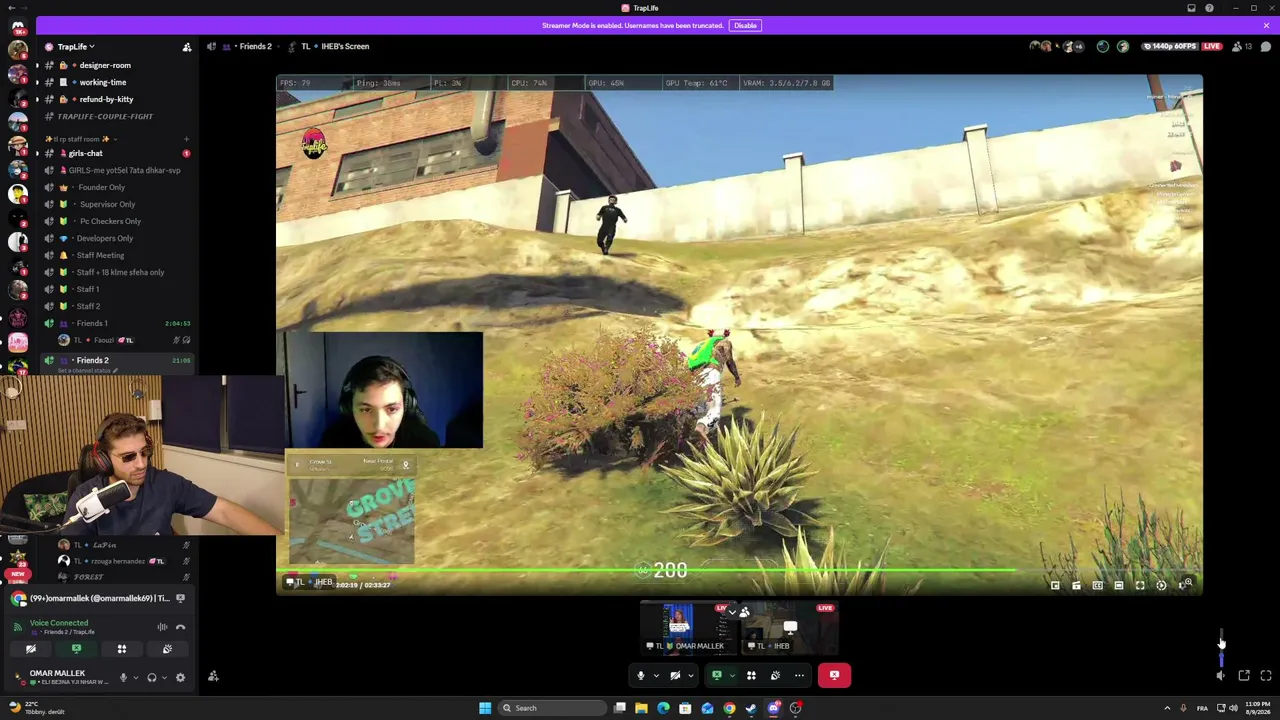The height and width of the screenshot is (720, 1280).
Task: Open microphone options arrow in call bar
Action: tap(656, 676)
